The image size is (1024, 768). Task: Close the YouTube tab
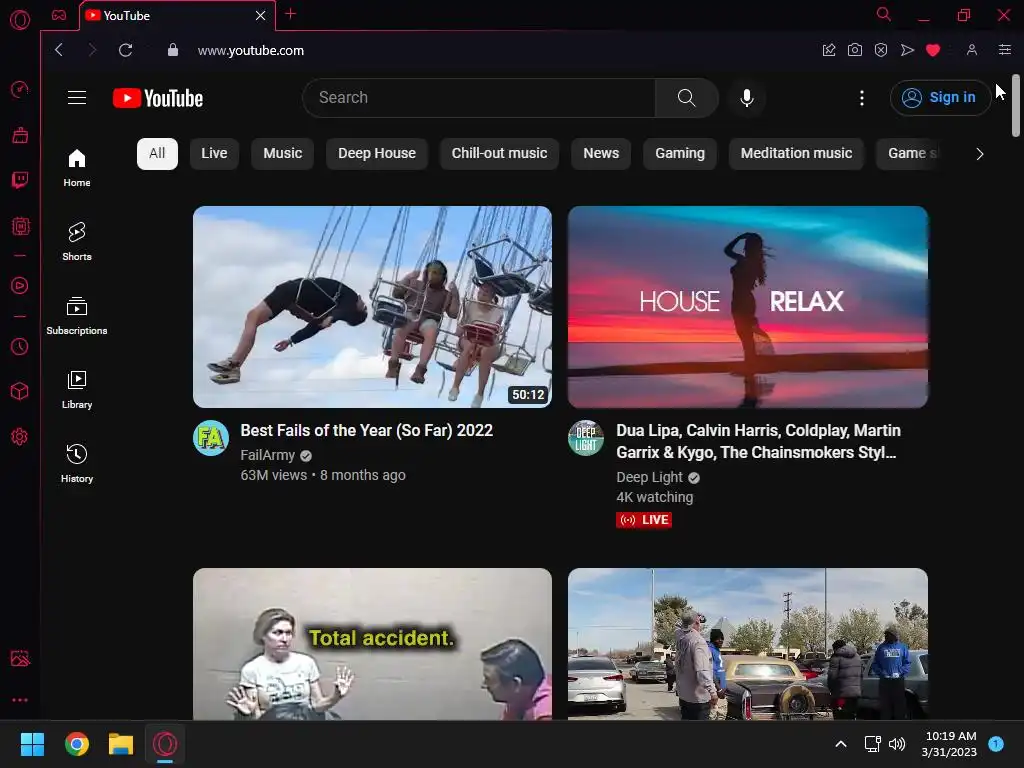pyautogui.click(x=261, y=15)
